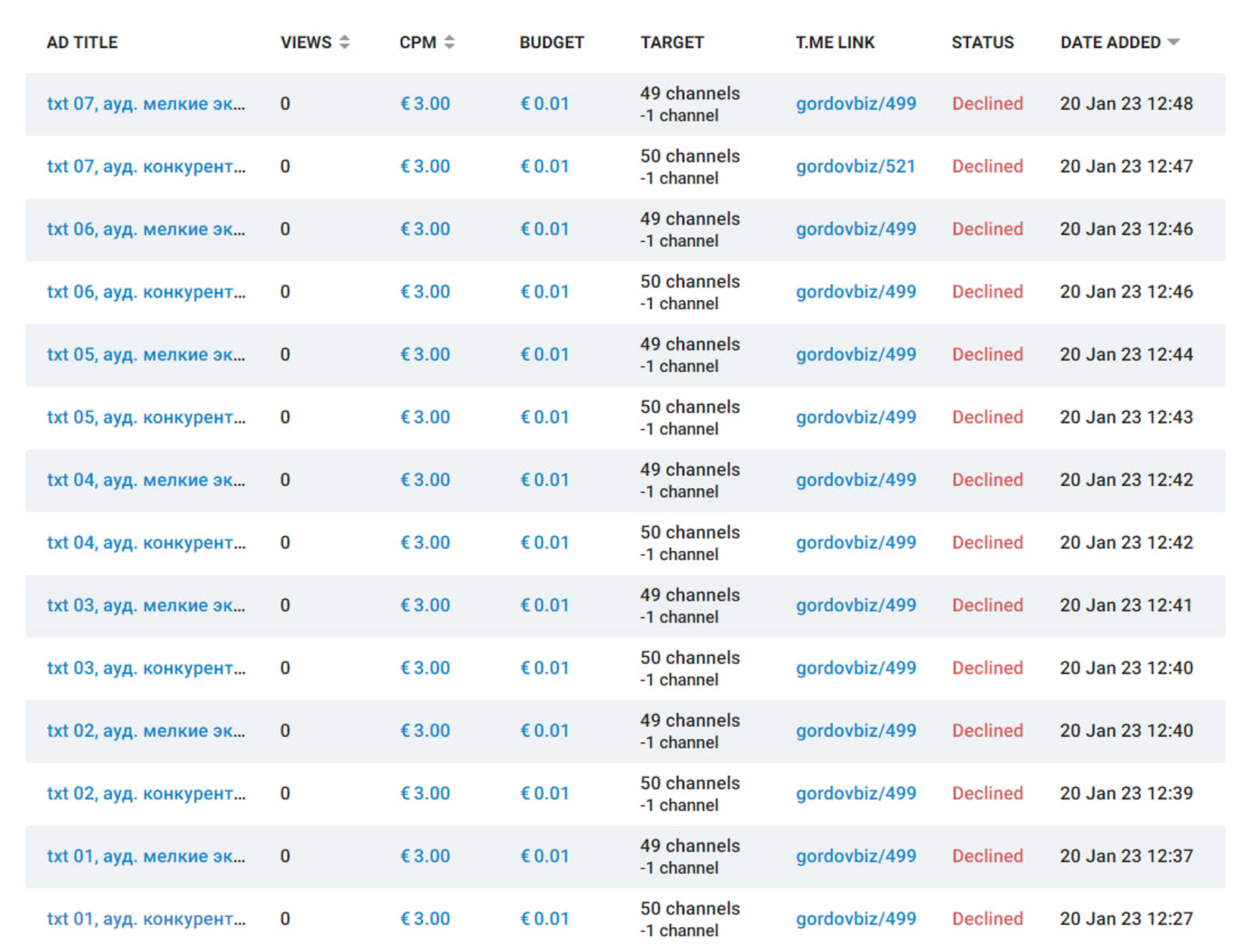Edit € 3.00 CPM in the 12:48 row
This screenshot has height=952, width=1252.
tap(425, 103)
